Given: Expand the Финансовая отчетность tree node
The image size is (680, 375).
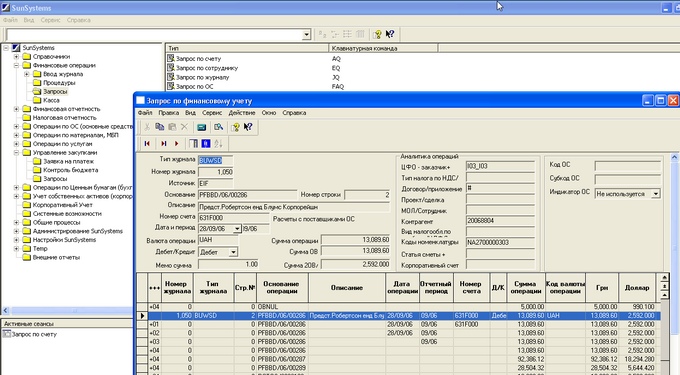Looking at the screenshot, I should click(16, 109).
